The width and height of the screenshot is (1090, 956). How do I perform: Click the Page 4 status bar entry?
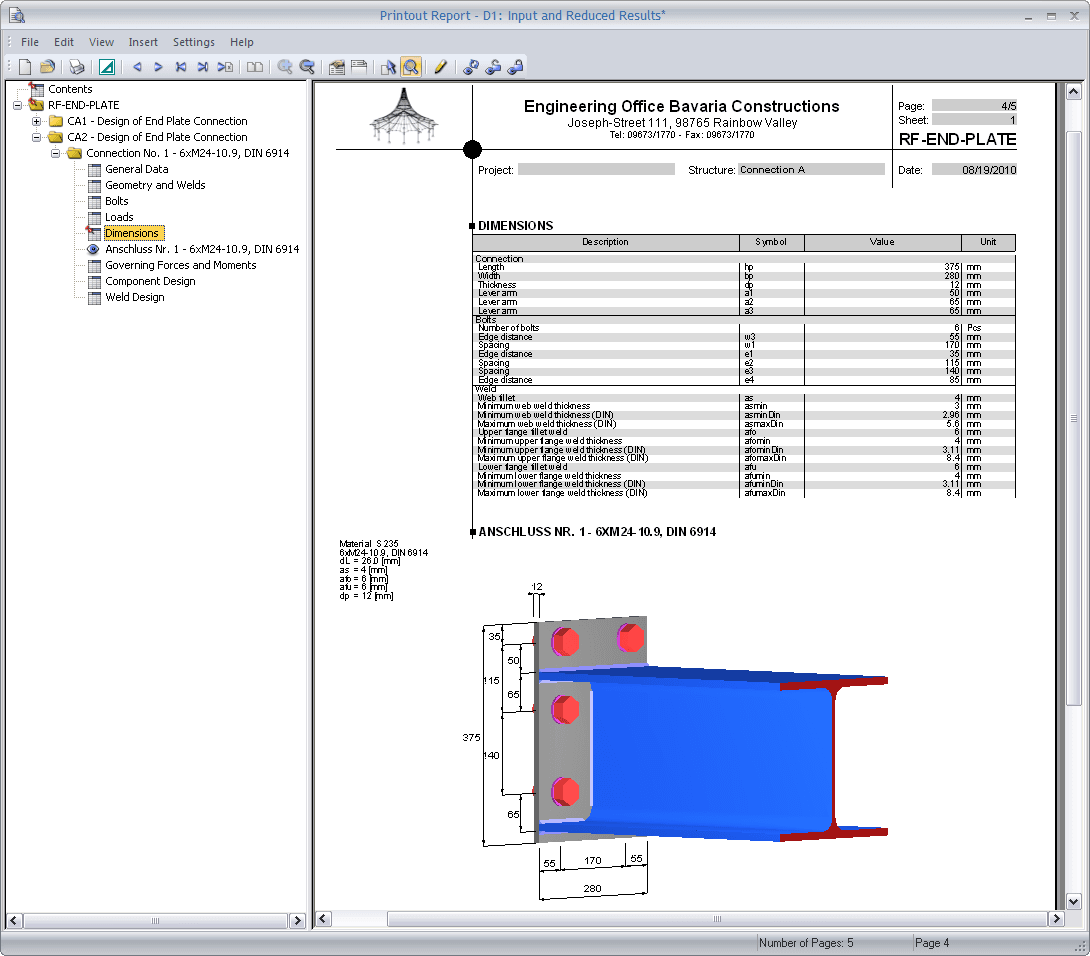(x=932, y=943)
